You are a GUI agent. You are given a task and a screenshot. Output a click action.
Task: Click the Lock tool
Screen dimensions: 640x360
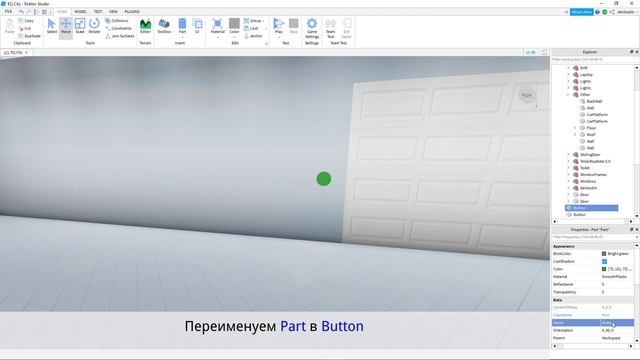tap(251, 28)
